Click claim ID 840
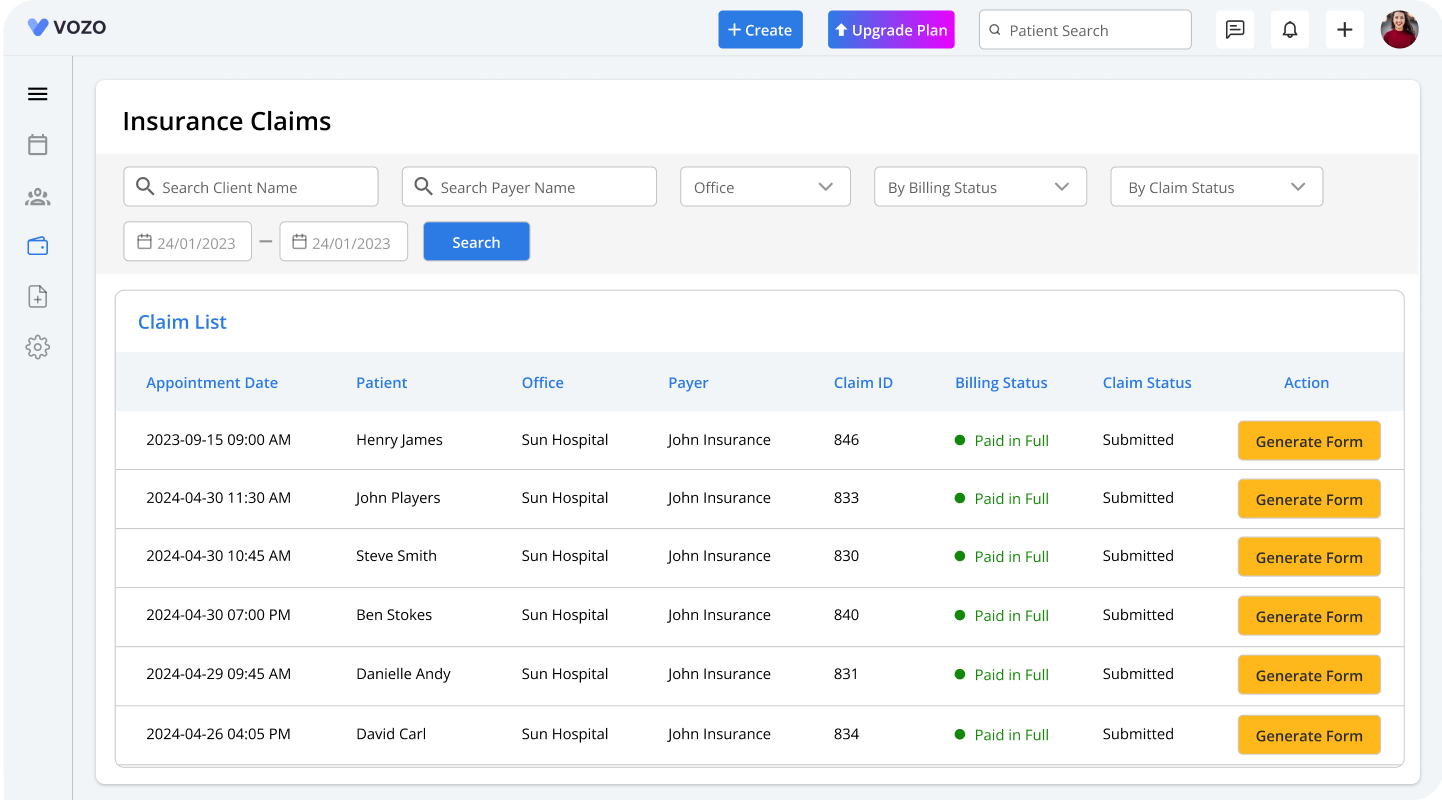 (846, 615)
